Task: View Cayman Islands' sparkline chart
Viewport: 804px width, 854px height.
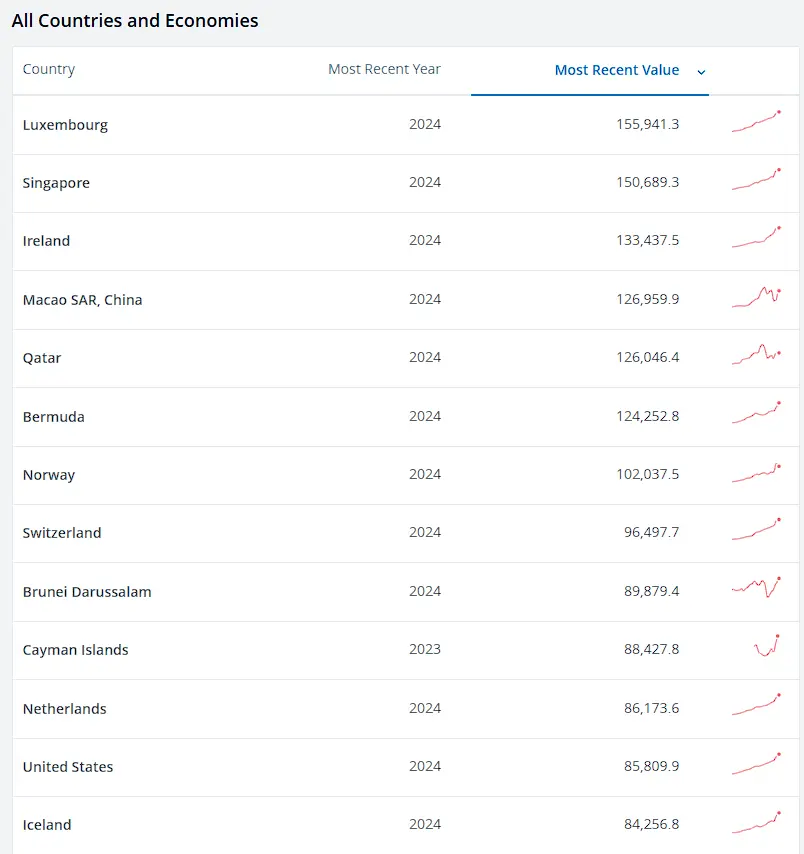Action: tap(767, 645)
